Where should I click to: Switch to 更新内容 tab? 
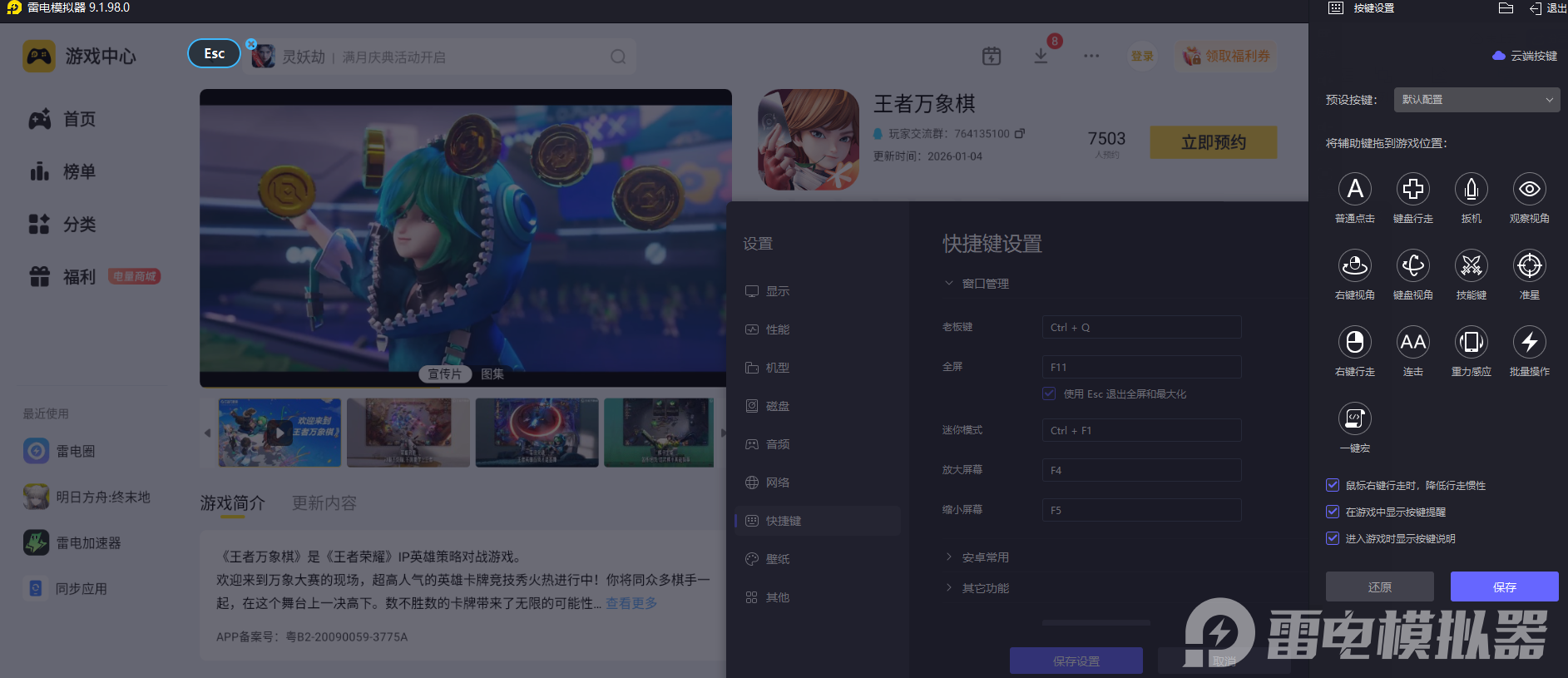(324, 503)
